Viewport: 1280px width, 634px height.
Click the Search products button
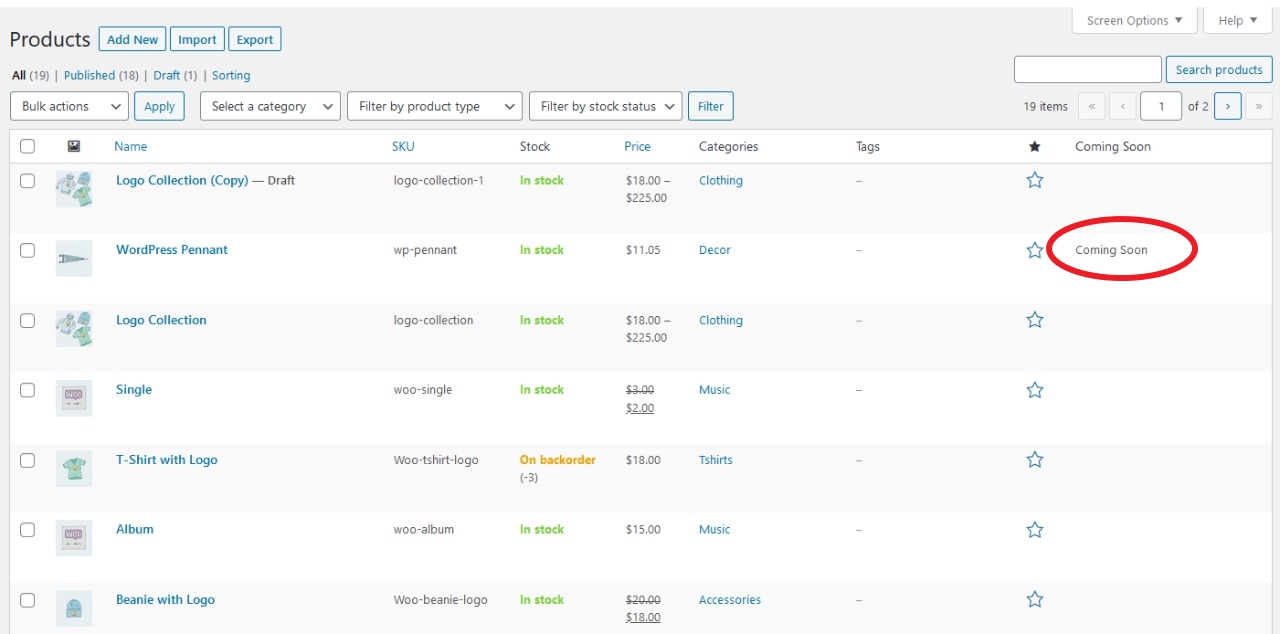pos(1219,69)
